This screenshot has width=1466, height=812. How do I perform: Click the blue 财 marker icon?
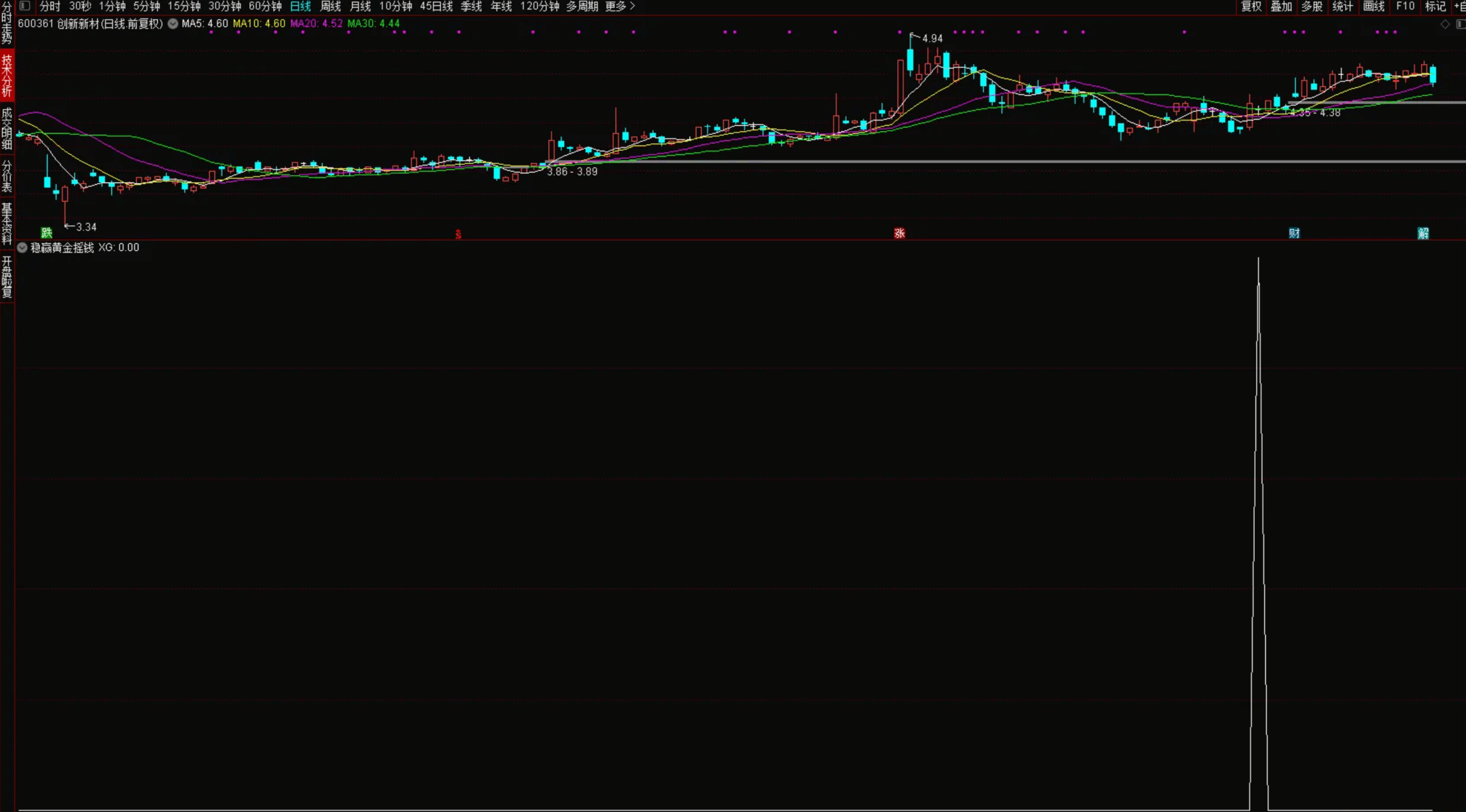(1294, 233)
